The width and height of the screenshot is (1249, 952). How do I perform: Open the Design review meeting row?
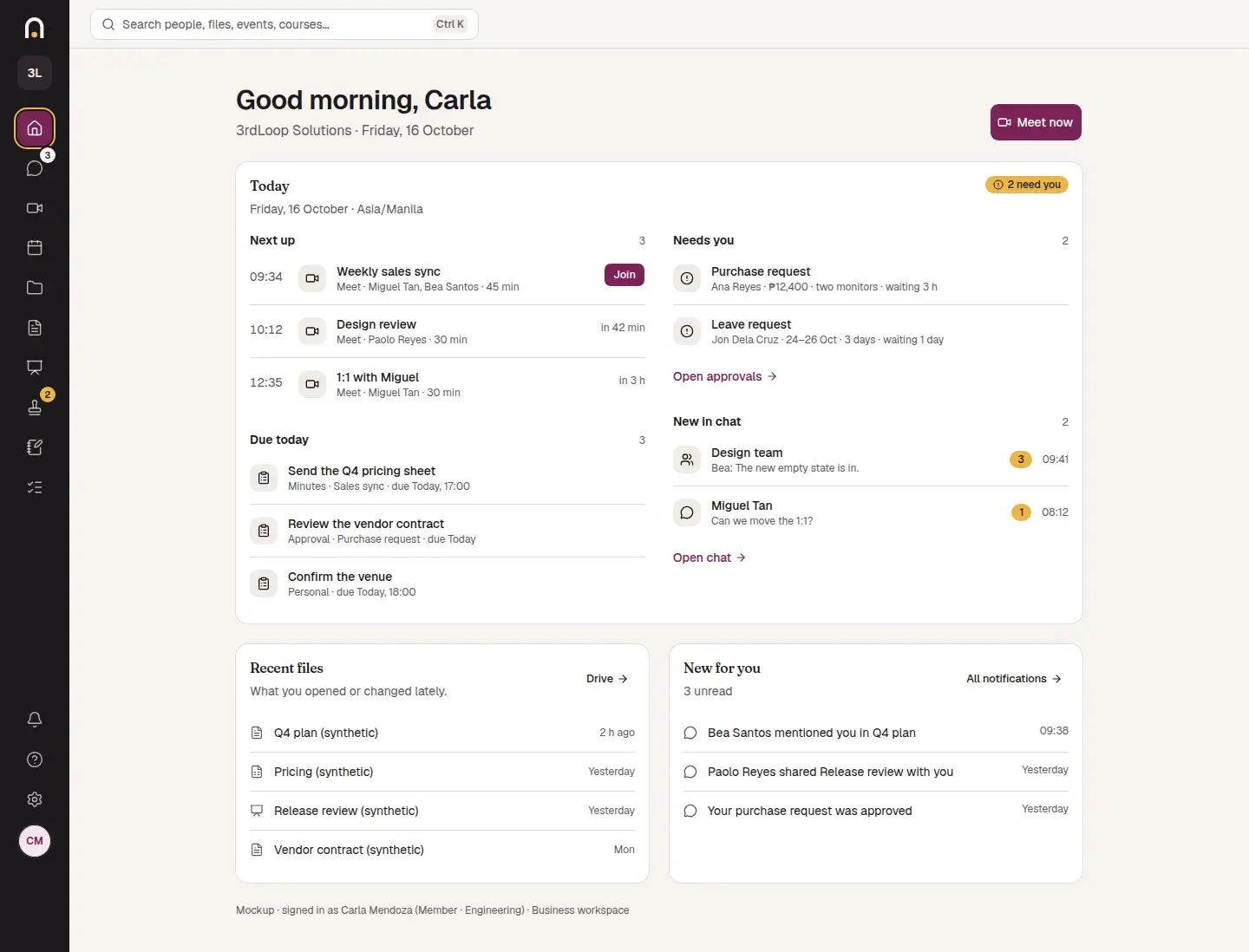pos(448,331)
